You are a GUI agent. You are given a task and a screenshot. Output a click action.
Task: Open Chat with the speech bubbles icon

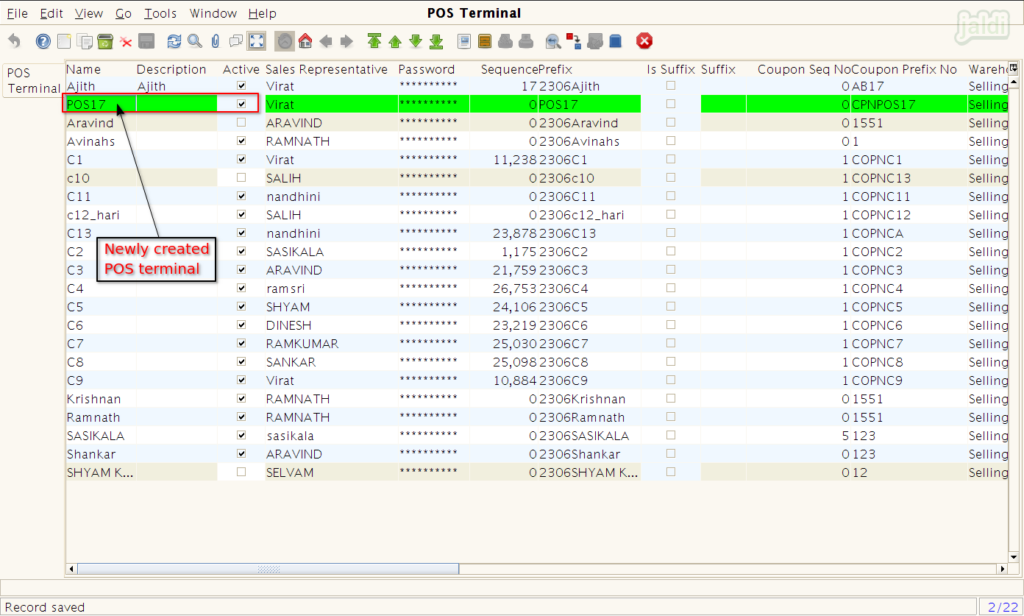pyautogui.click(x=236, y=41)
